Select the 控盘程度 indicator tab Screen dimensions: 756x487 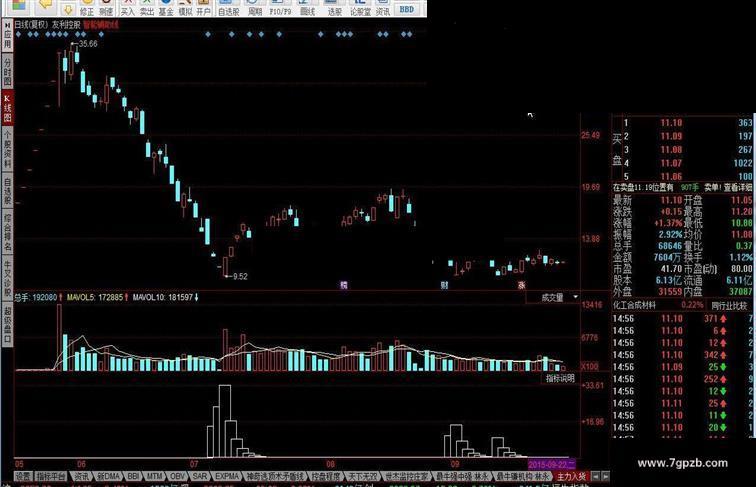(325, 476)
